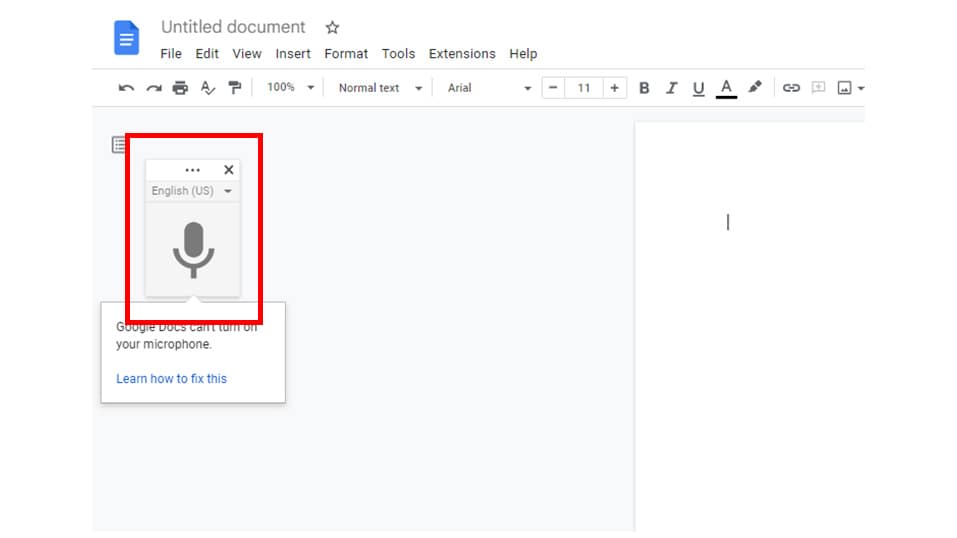
Task: Open the text color picker
Action: [726, 88]
